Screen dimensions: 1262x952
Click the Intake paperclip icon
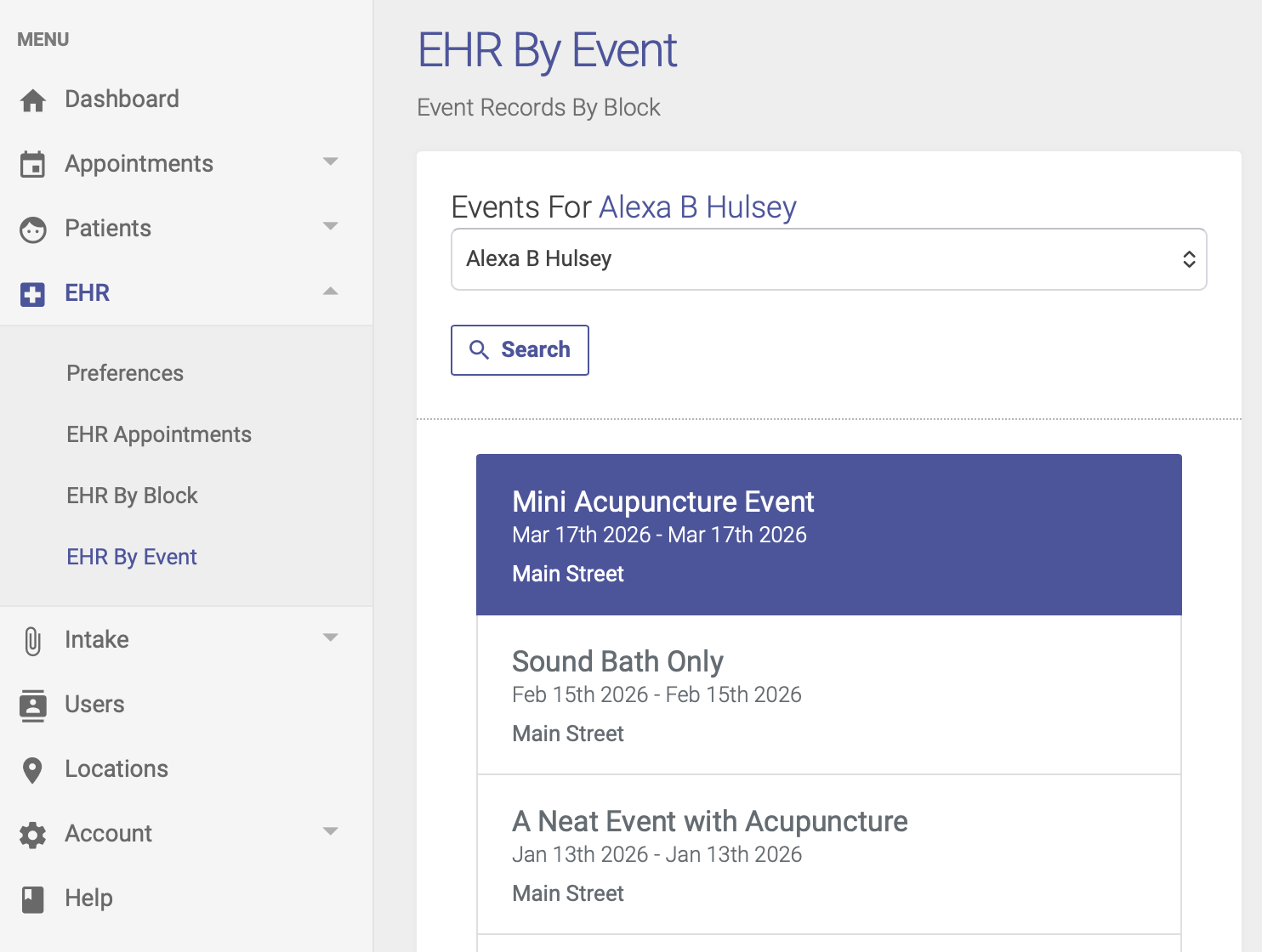(x=32, y=640)
